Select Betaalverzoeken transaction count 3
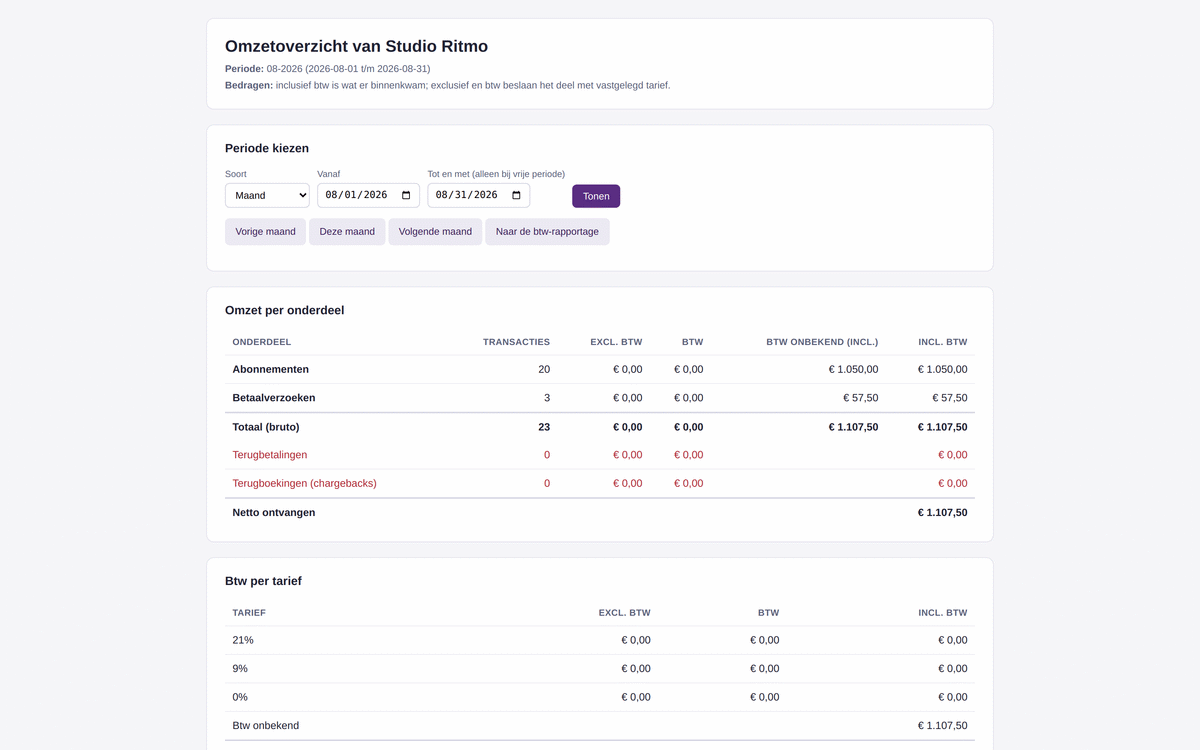The image size is (1200, 750). point(547,398)
